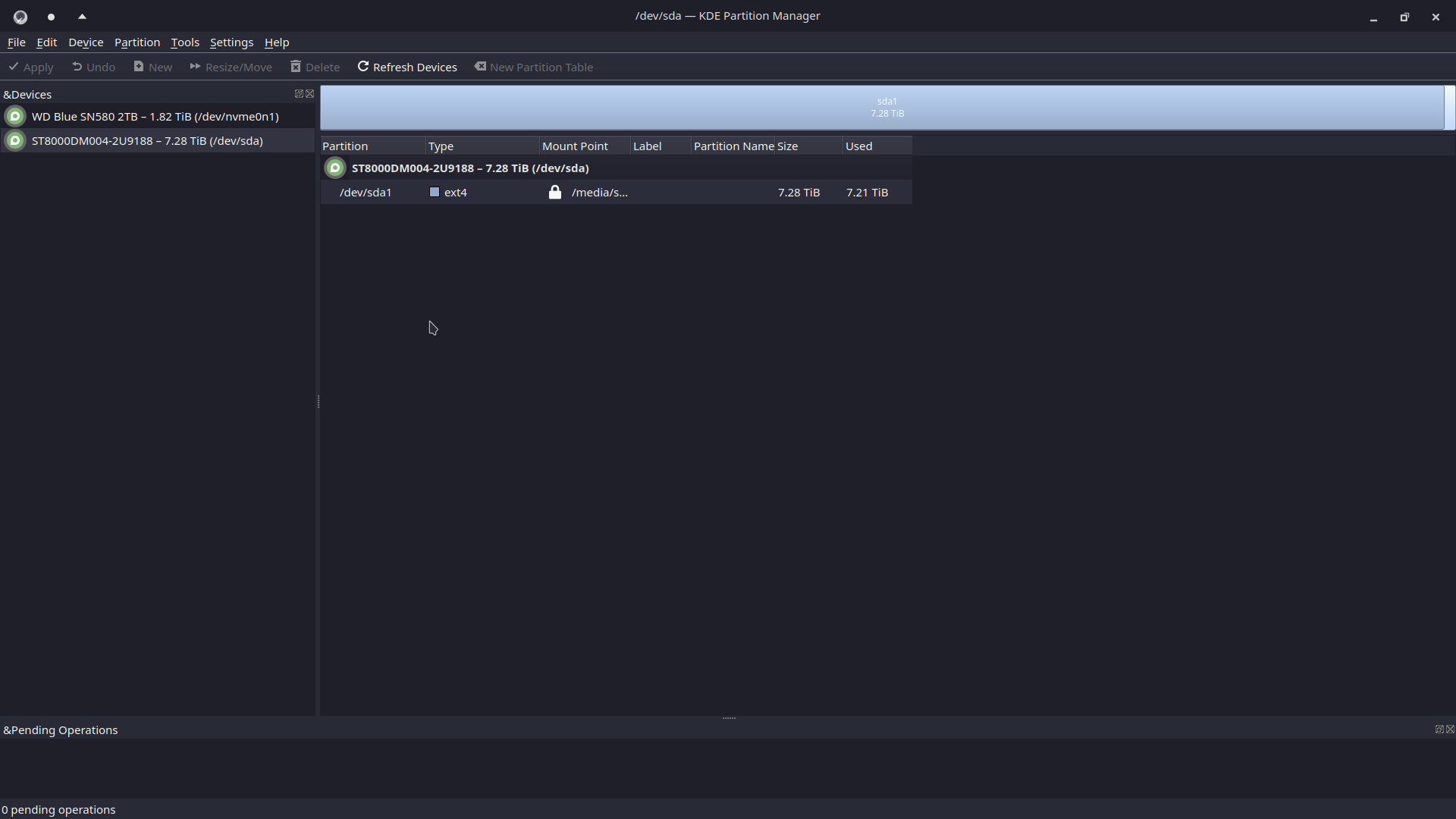The width and height of the screenshot is (1456, 819).
Task: Click the Refresh Devices toolbar icon
Action: coord(363,67)
